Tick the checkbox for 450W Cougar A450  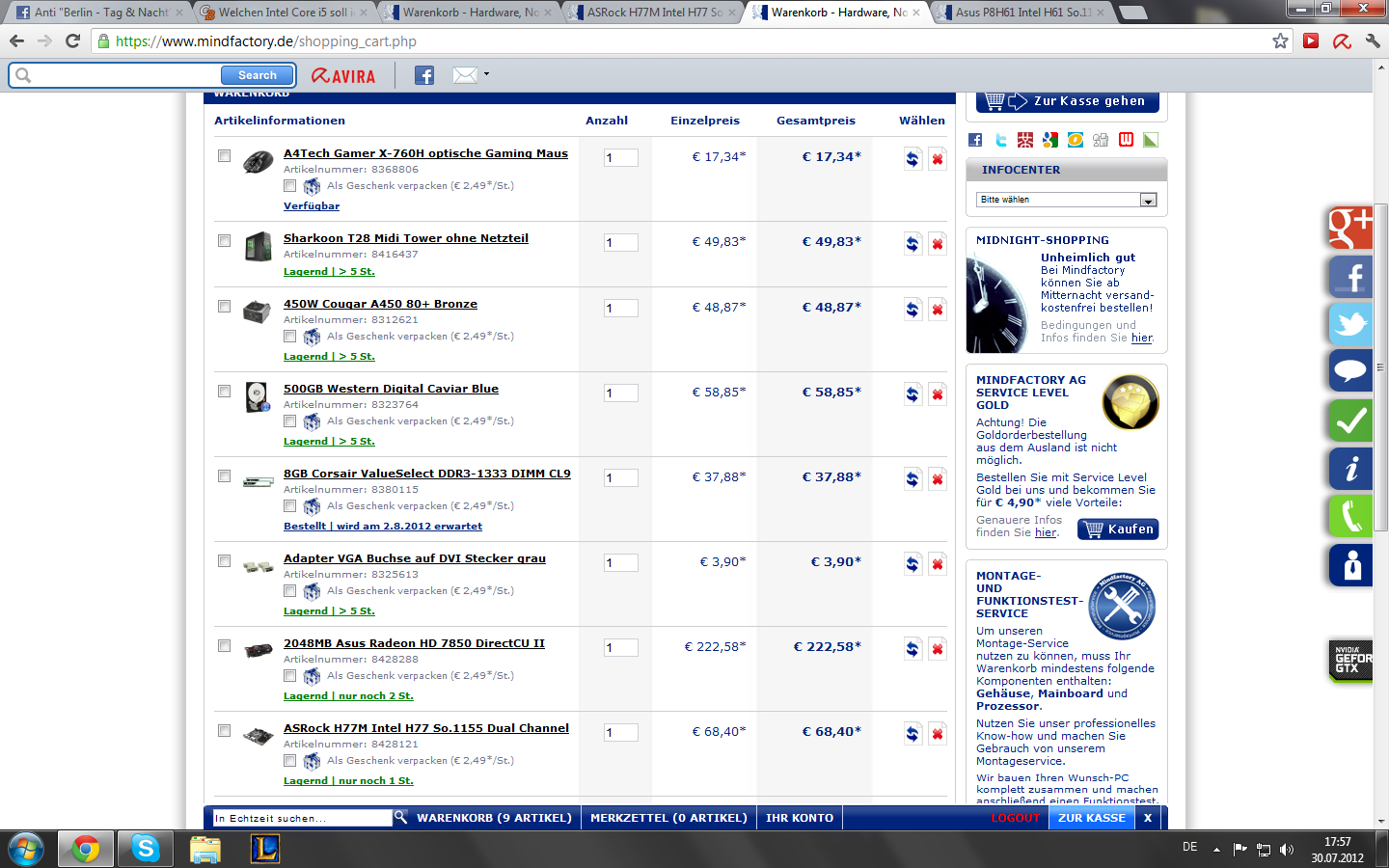tap(224, 306)
